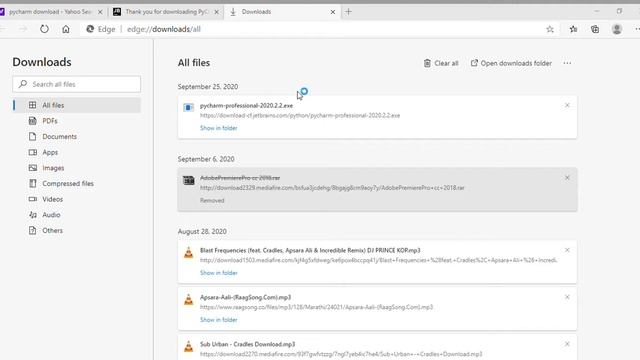Click the August 28, 2020 date heading

click(x=202, y=231)
